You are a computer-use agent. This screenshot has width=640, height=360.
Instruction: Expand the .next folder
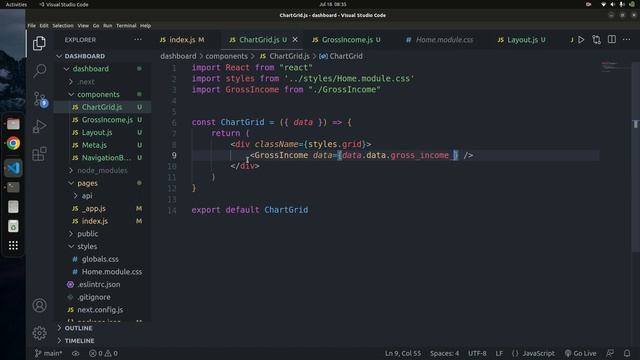[x=86, y=82]
